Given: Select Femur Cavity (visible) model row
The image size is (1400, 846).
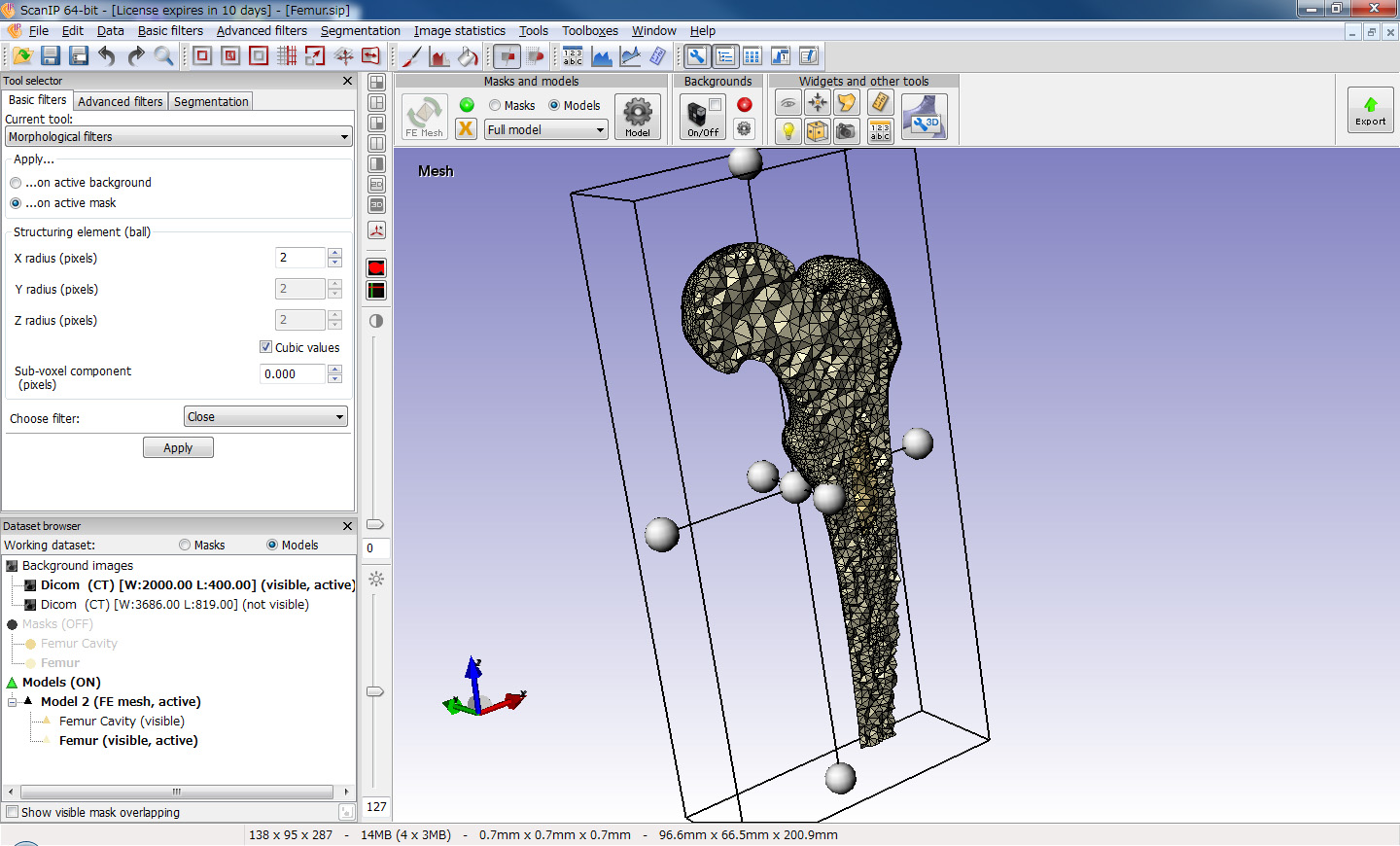Looking at the screenshot, I should (x=122, y=721).
